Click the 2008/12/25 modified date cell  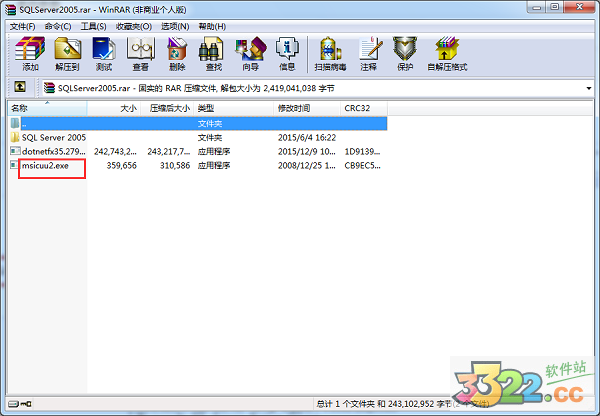[307, 165]
